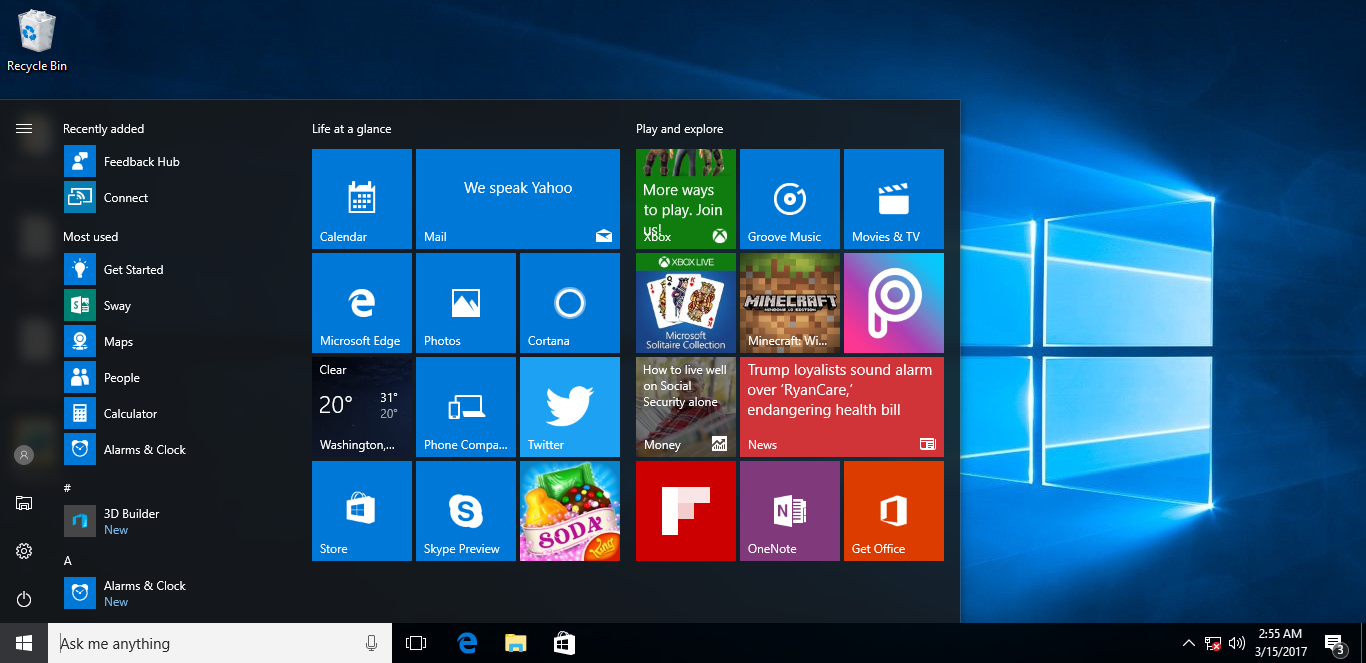Open the Xbox tile

[686, 199]
